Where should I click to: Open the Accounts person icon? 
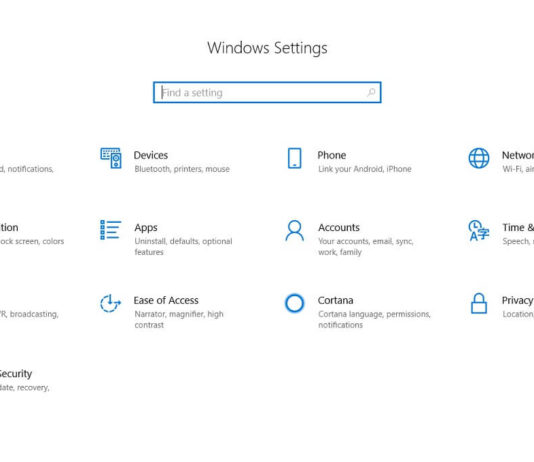(295, 230)
